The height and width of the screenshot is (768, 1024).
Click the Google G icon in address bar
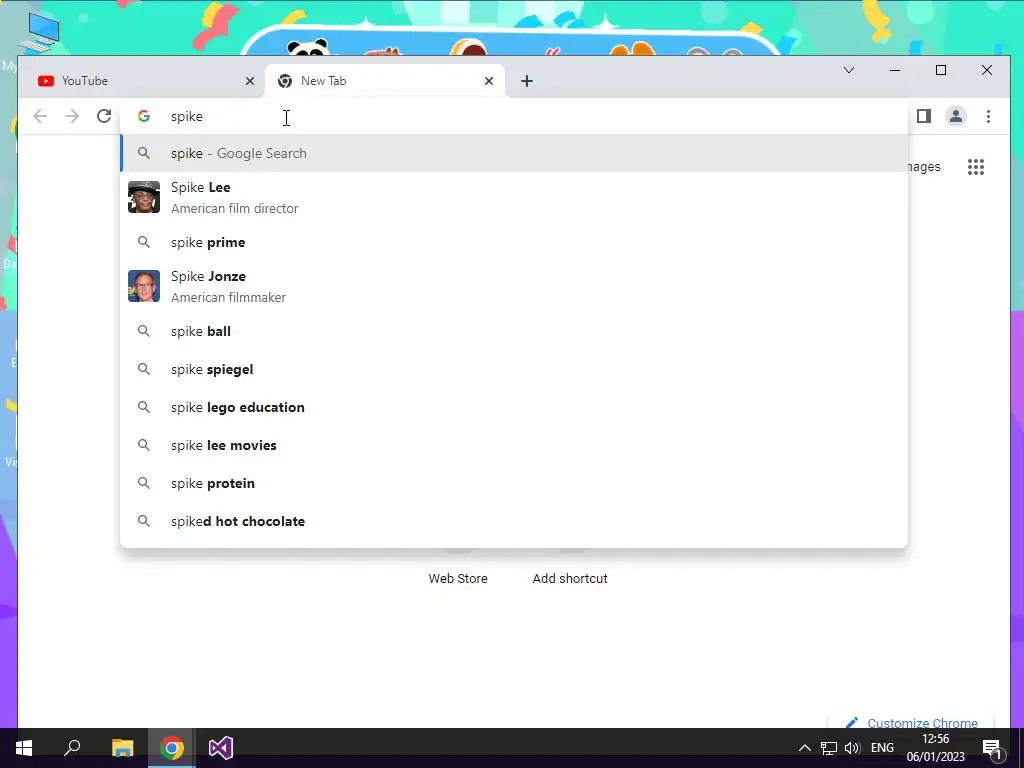point(144,116)
